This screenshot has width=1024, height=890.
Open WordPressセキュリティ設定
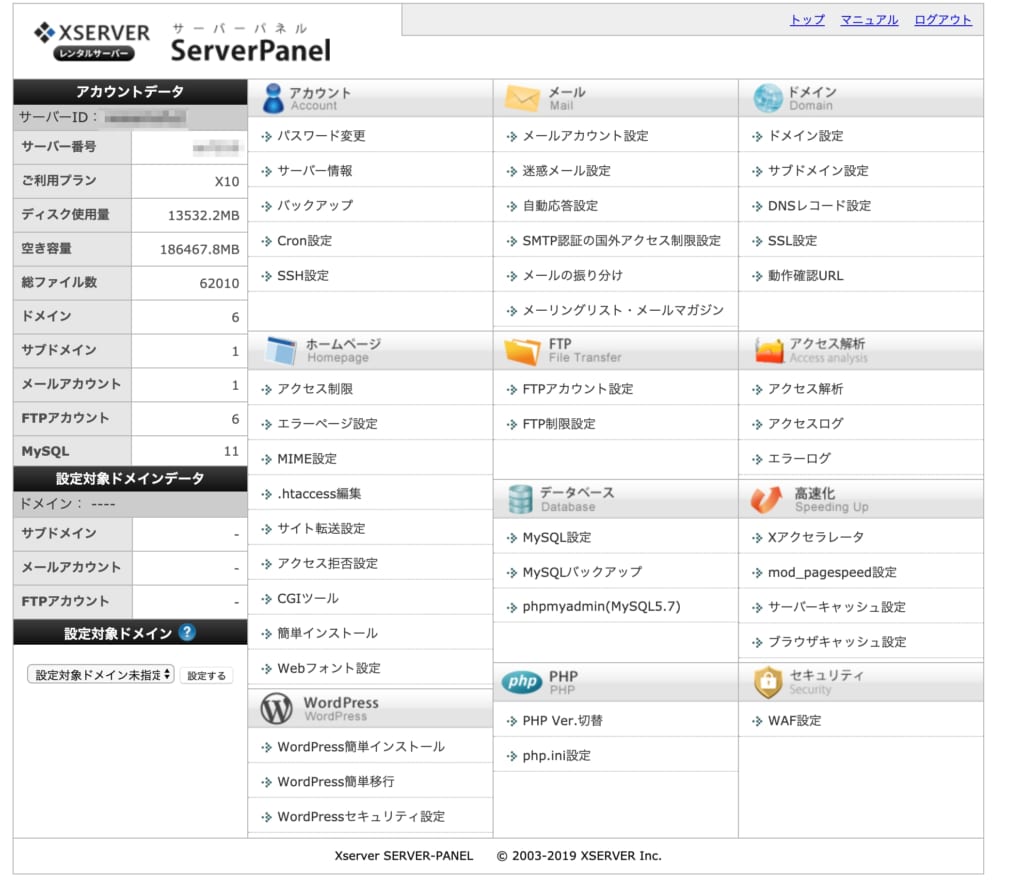(361, 817)
